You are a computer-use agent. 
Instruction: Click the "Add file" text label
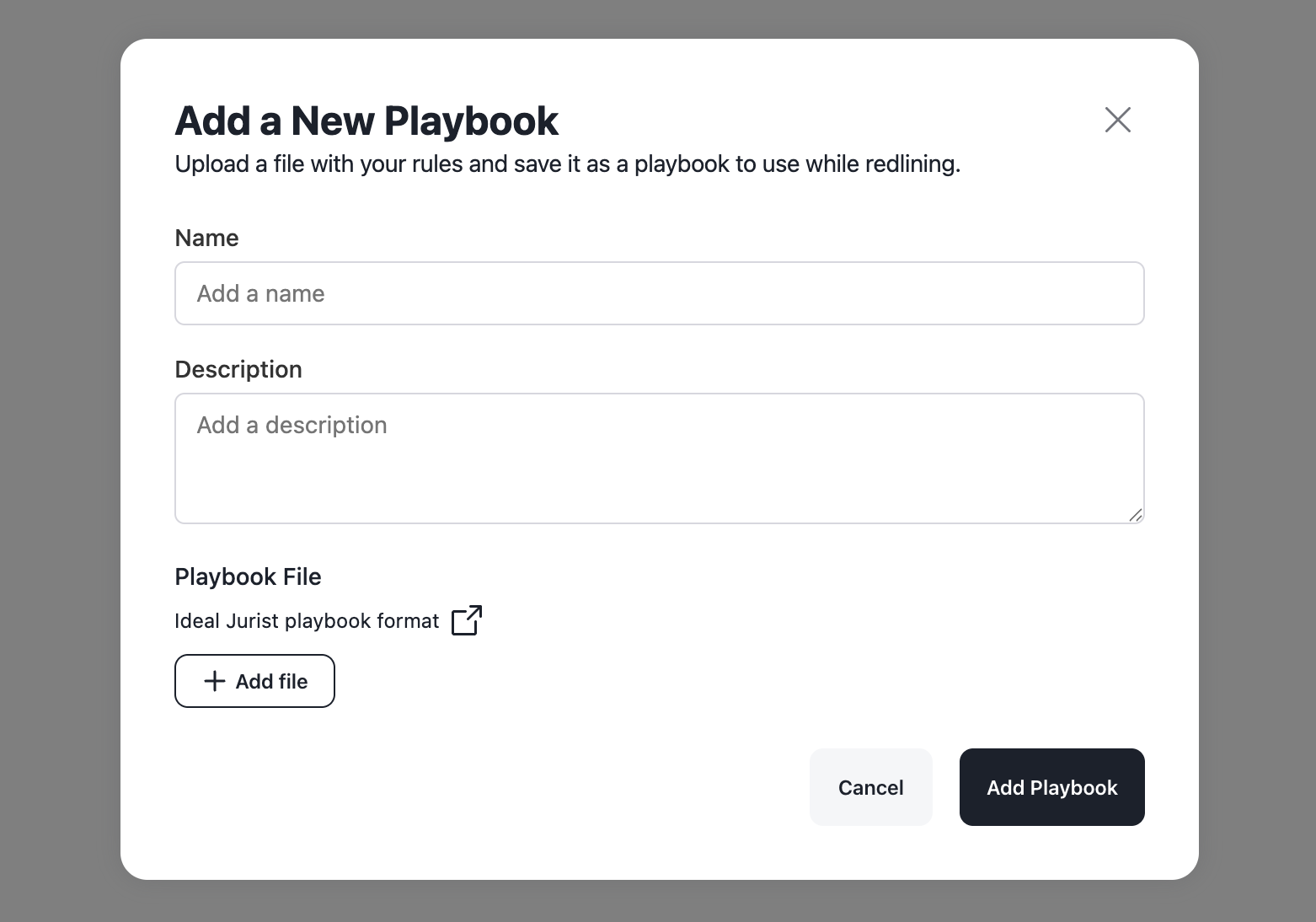coord(271,681)
